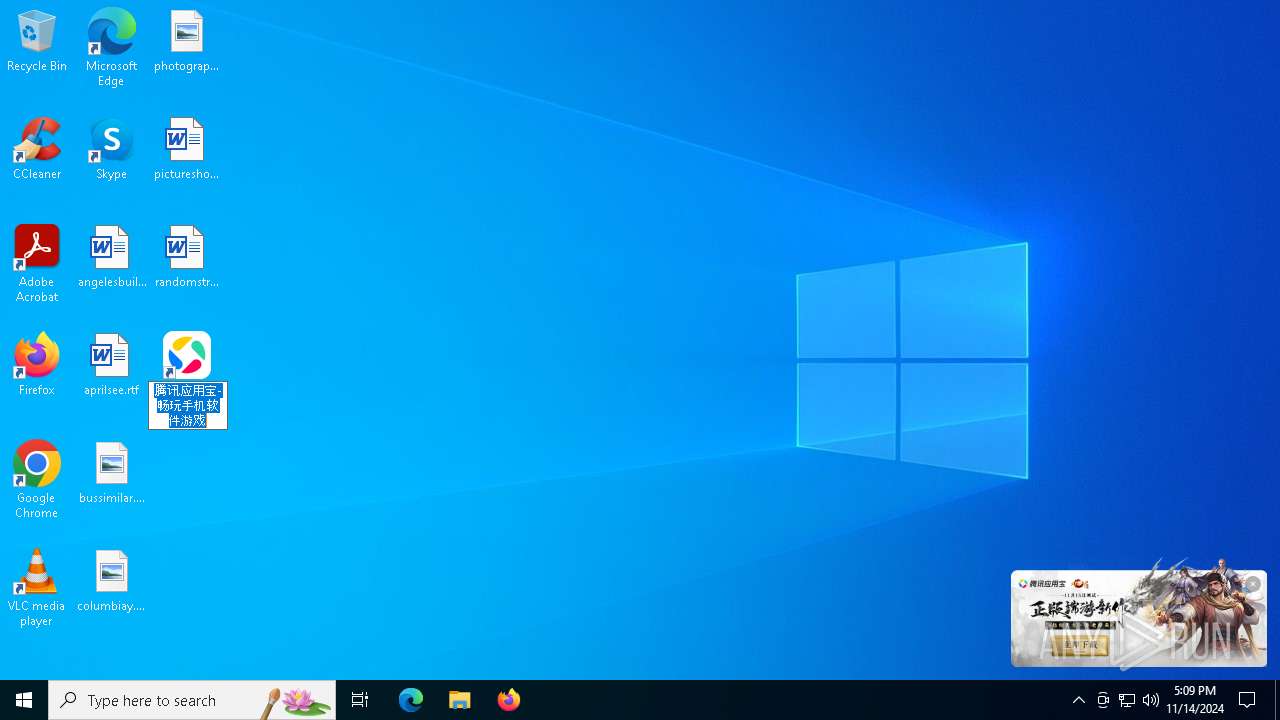
Task: Click the taskbar search box
Action: coord(192,700)
